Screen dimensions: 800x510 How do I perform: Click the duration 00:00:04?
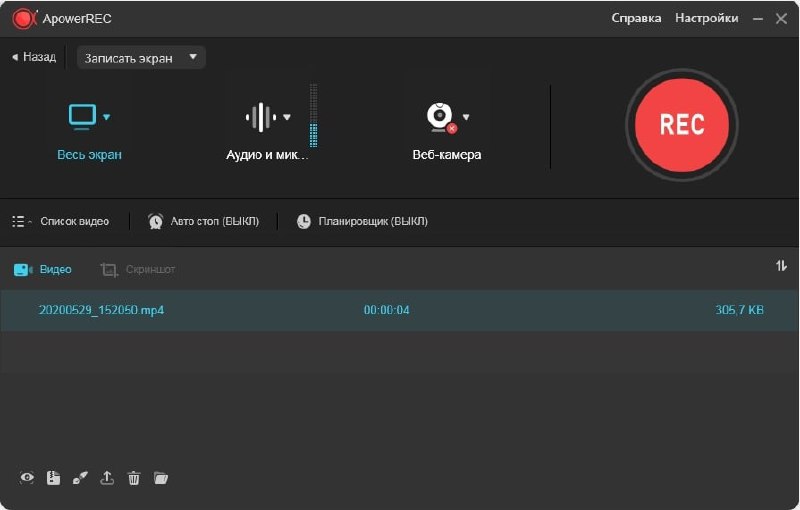click(x=386, y=310)
